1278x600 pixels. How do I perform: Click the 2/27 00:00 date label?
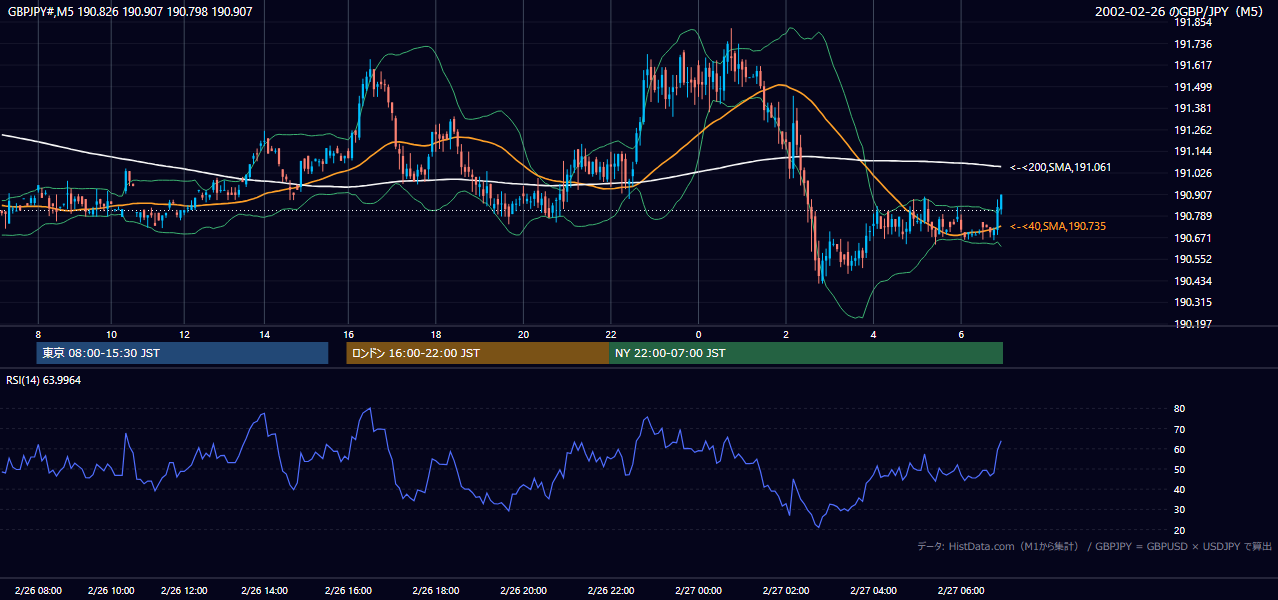698,591
